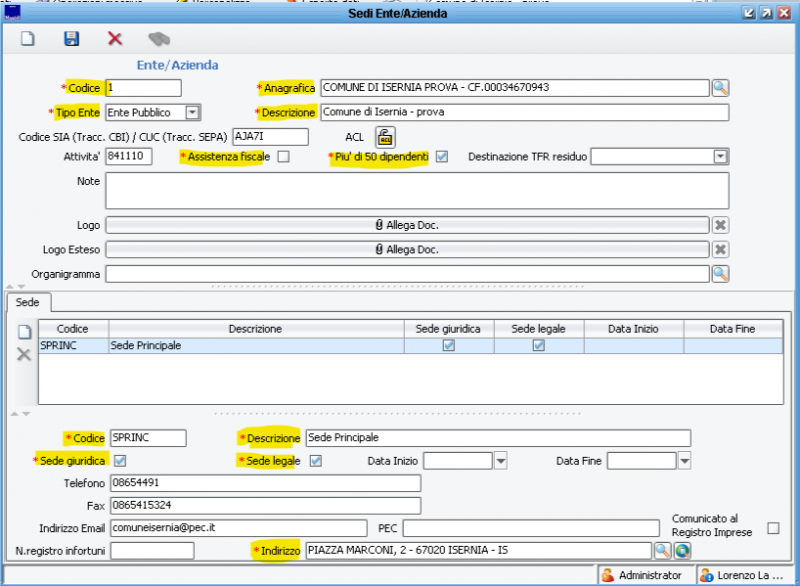Open the Organigramma search lookup icon
The width and height of the screenshot is (800, 586).
click(x=720, y=274)
